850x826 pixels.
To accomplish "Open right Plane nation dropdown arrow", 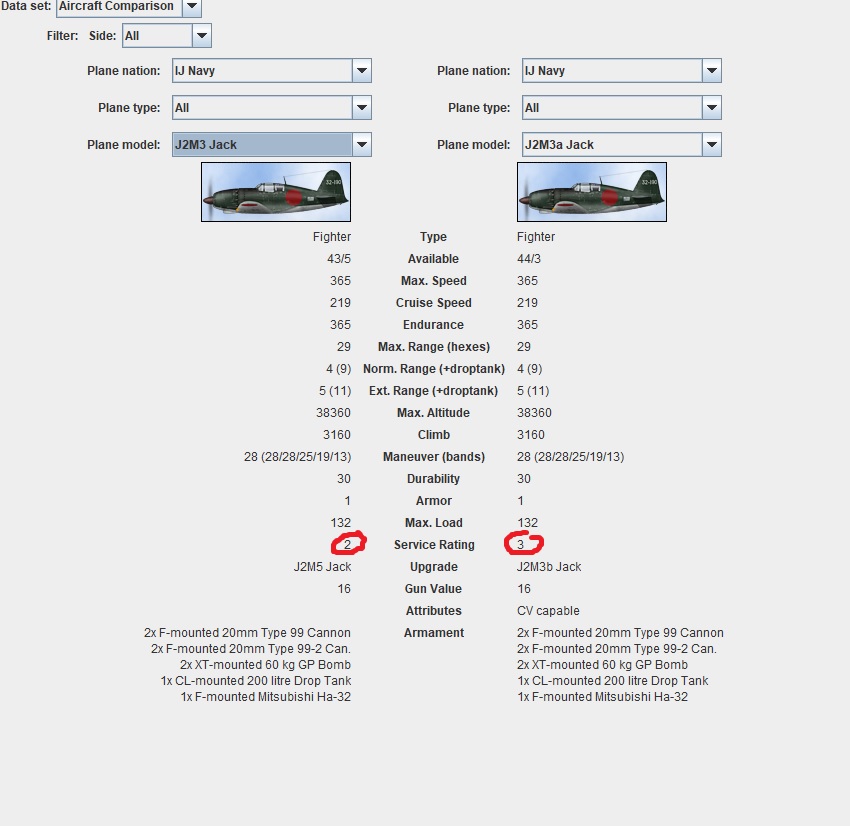I will click(712, 70).
